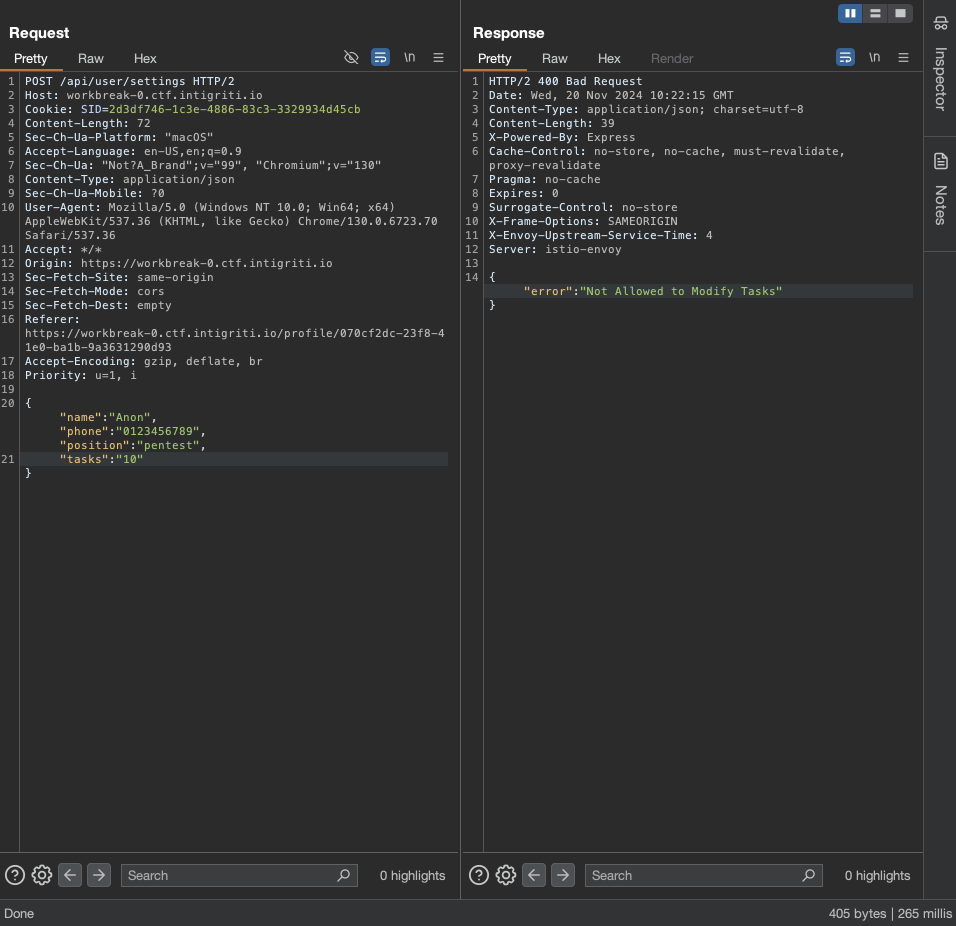Click the Request 0 highlights label

[413, 875]
